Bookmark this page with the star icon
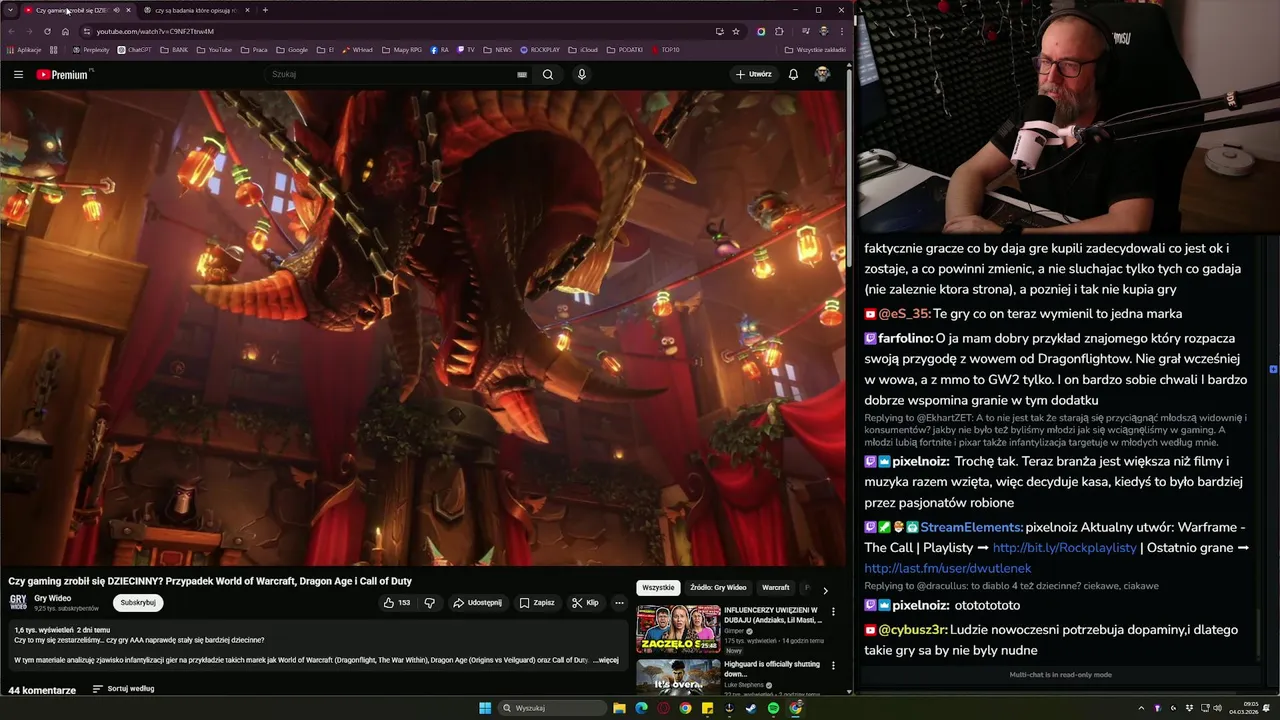 coord(736,31)
